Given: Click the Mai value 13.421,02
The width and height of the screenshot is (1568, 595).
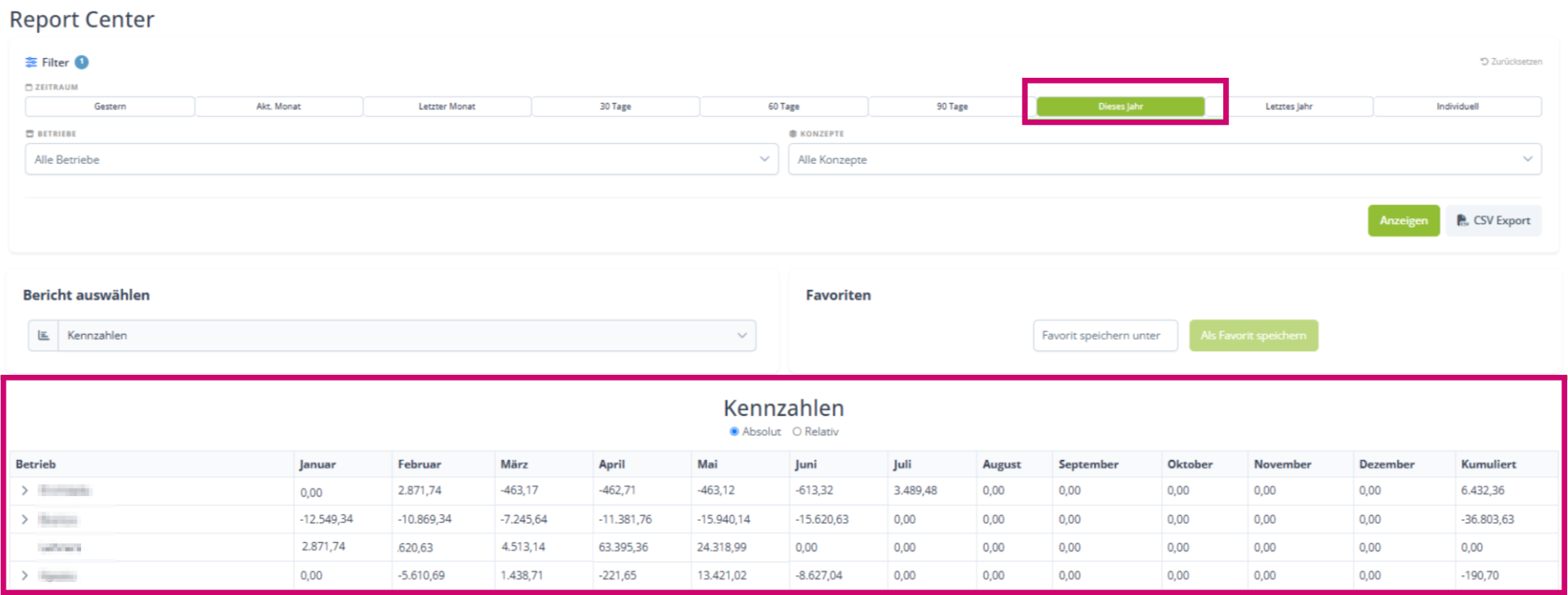Looking at the screenshot, I should 721,575.
